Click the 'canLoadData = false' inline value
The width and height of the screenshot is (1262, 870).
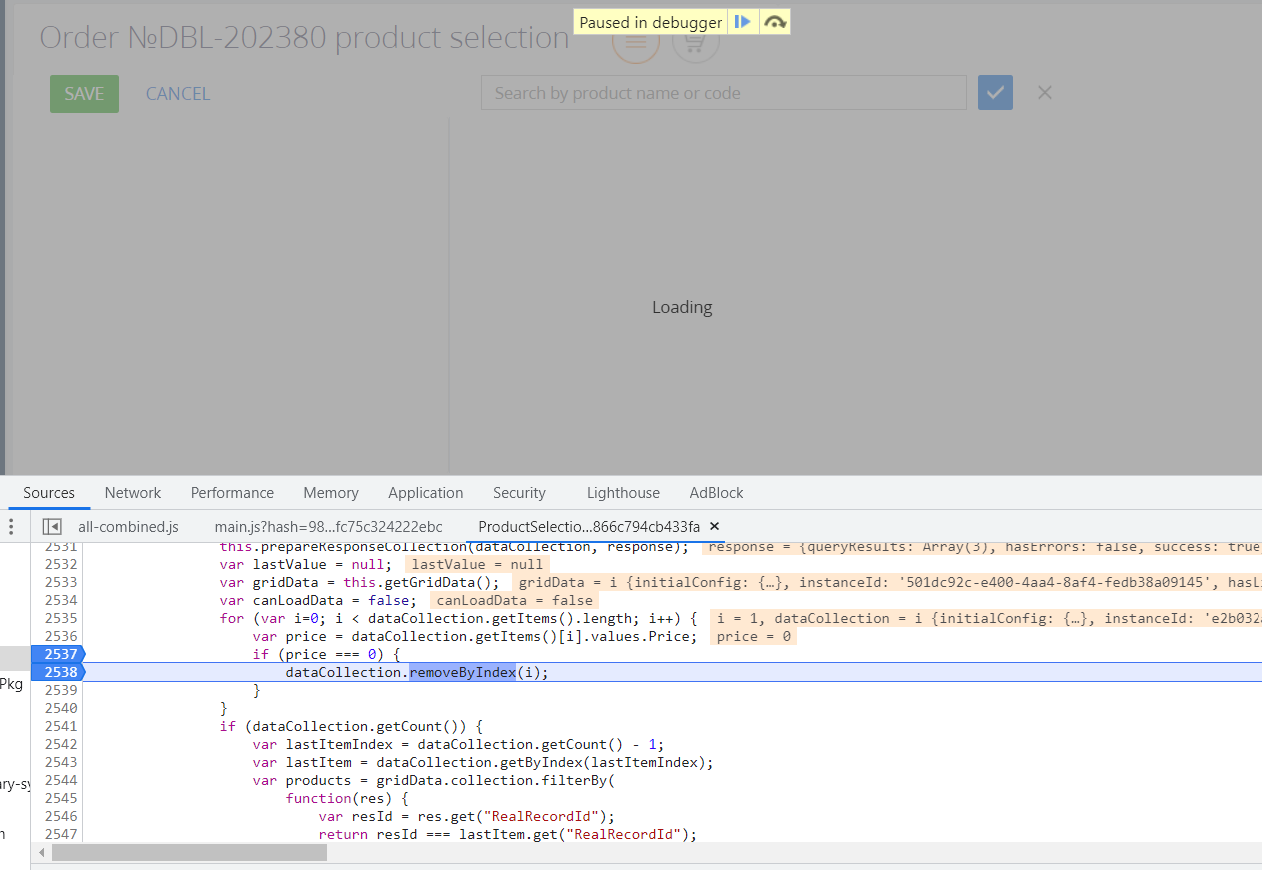(514, 600)
